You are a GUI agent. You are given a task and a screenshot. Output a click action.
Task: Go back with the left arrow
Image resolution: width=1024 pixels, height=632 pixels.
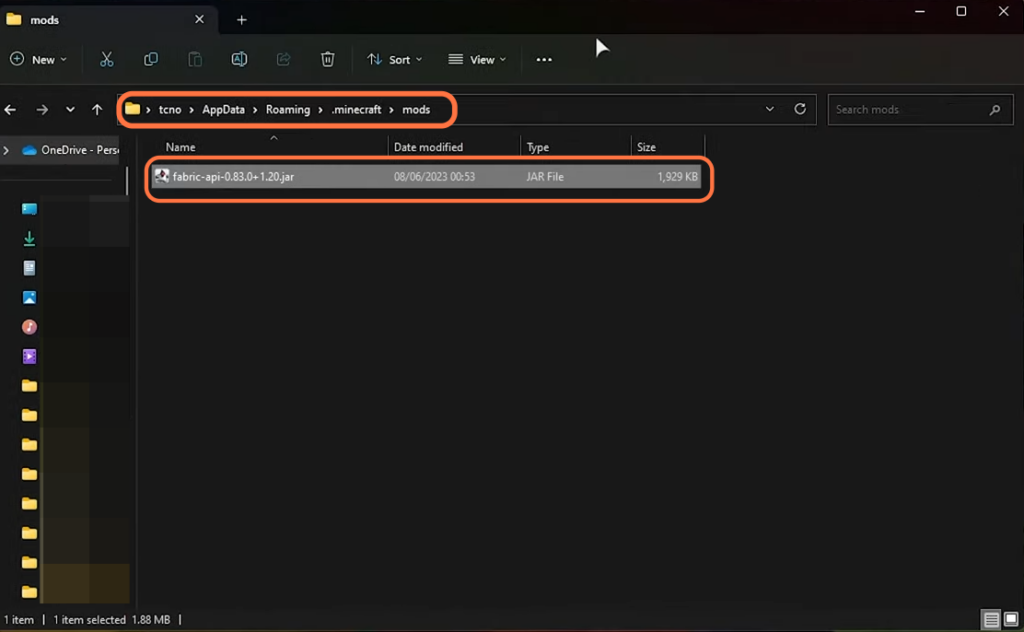(x=10, y=110)
